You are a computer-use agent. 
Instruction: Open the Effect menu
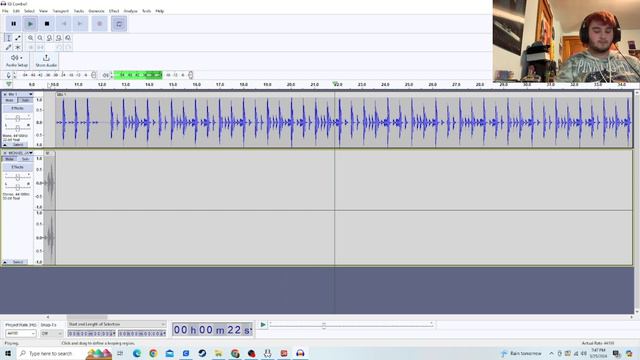[114, 11]
